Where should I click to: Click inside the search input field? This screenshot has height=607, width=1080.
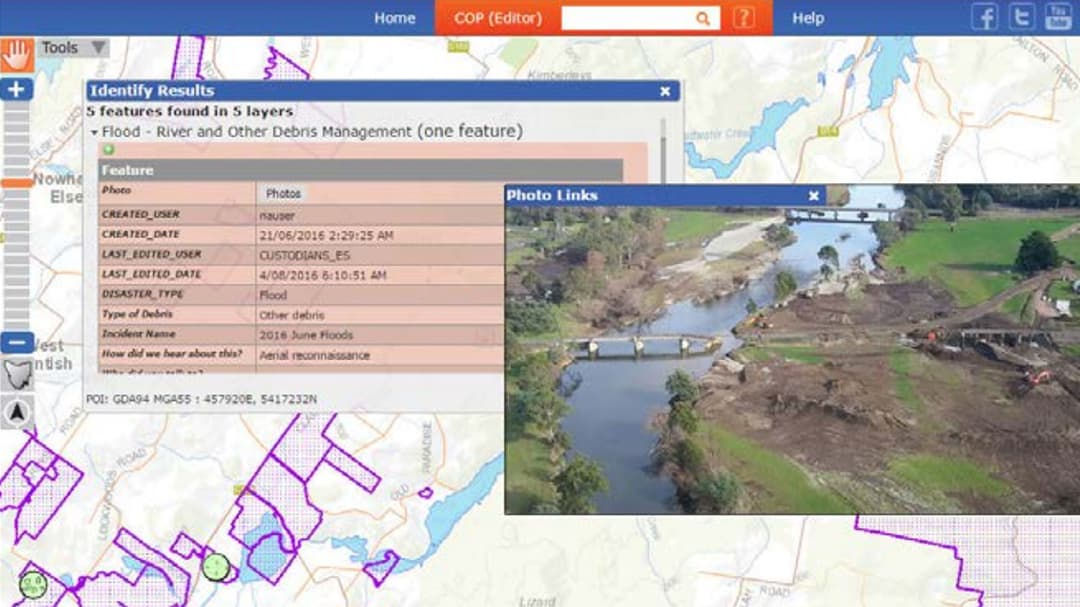pos(630,17)
